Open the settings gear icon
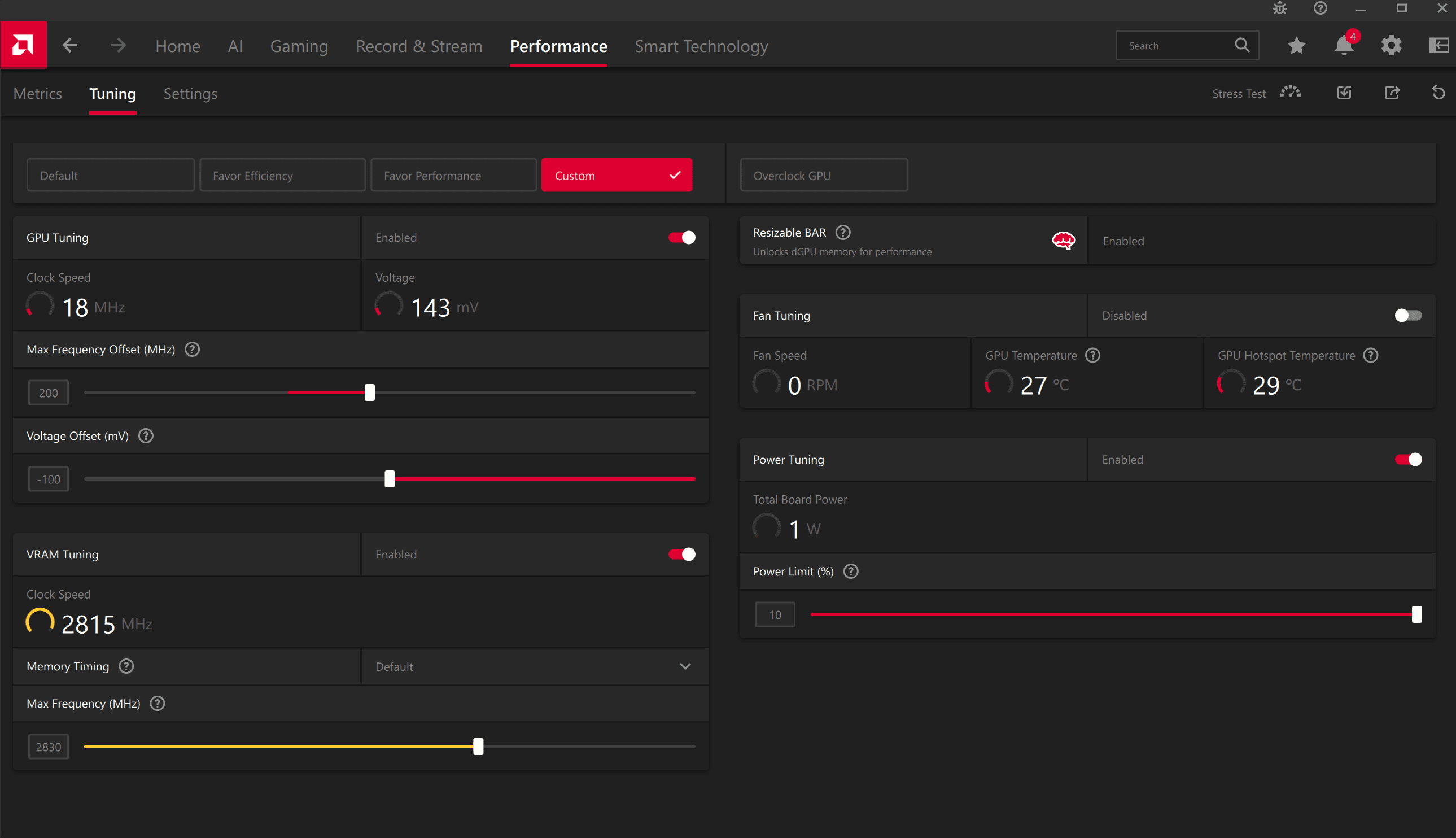 coord(1391,46)
